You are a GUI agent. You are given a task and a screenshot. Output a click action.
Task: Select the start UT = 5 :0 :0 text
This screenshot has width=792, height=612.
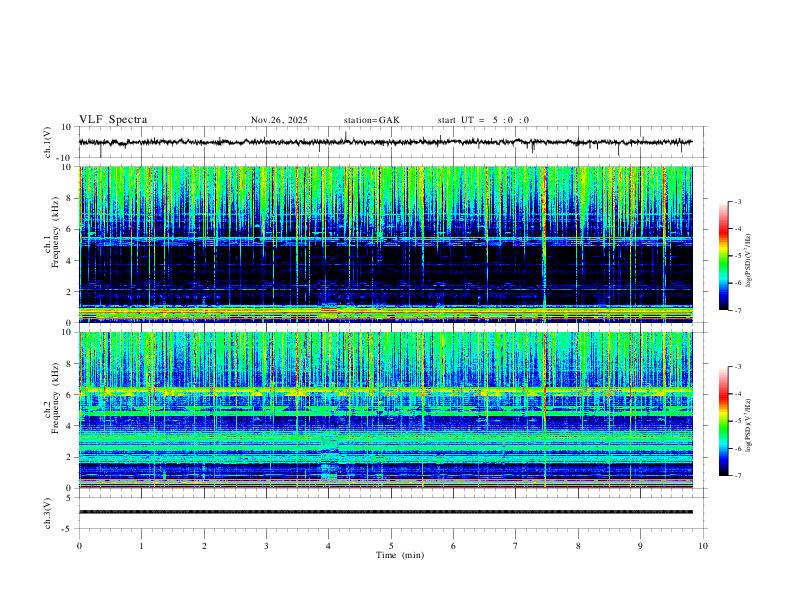(483, 120)
